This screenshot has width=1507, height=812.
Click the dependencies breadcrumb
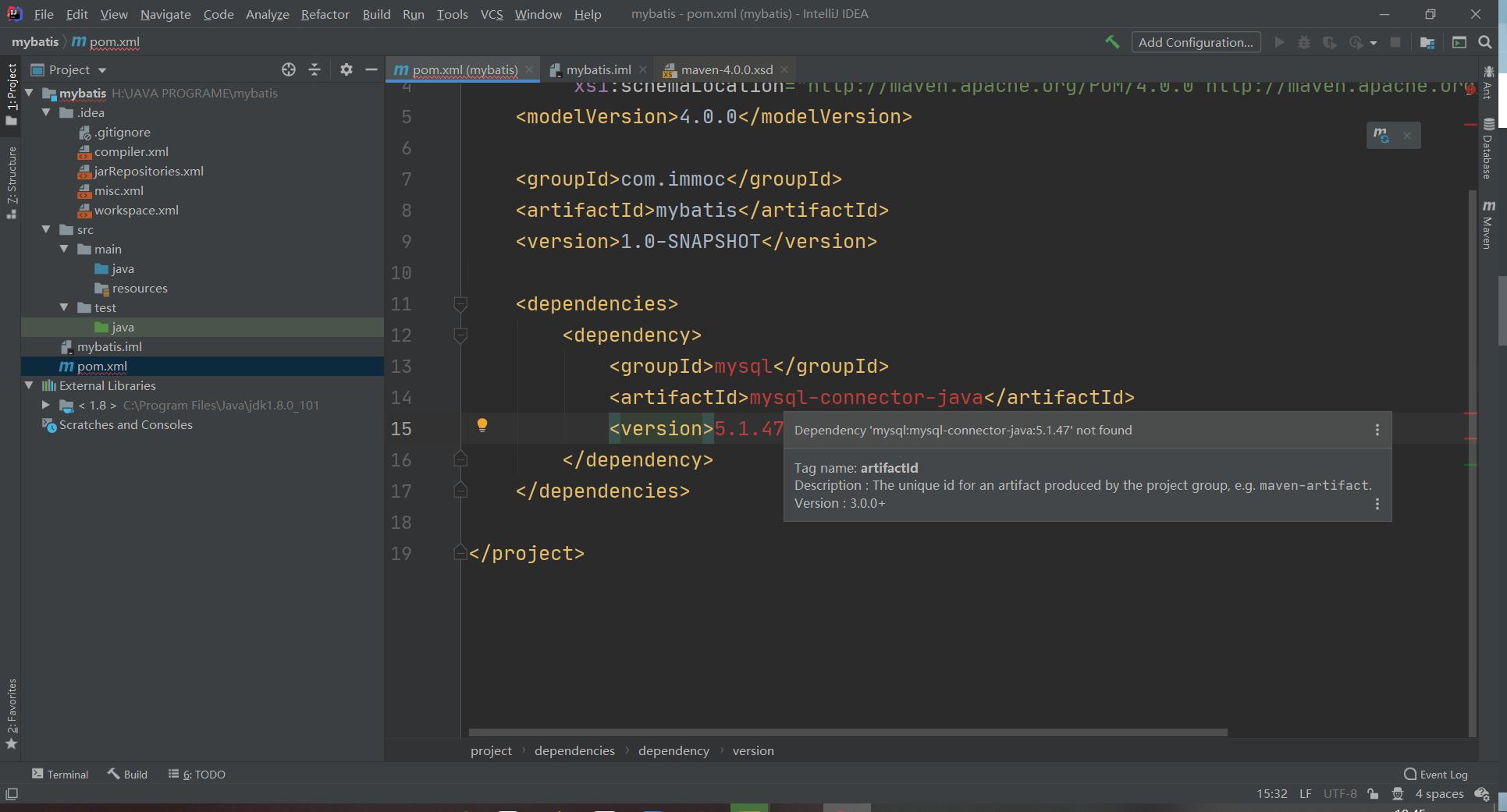pos(574,750)
